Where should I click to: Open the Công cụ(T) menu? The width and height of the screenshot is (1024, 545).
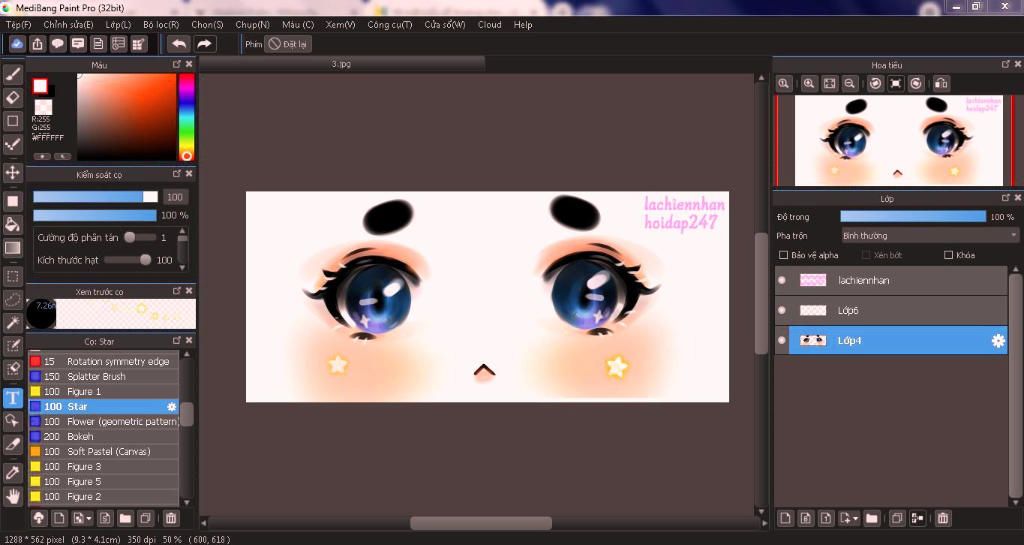389,25
